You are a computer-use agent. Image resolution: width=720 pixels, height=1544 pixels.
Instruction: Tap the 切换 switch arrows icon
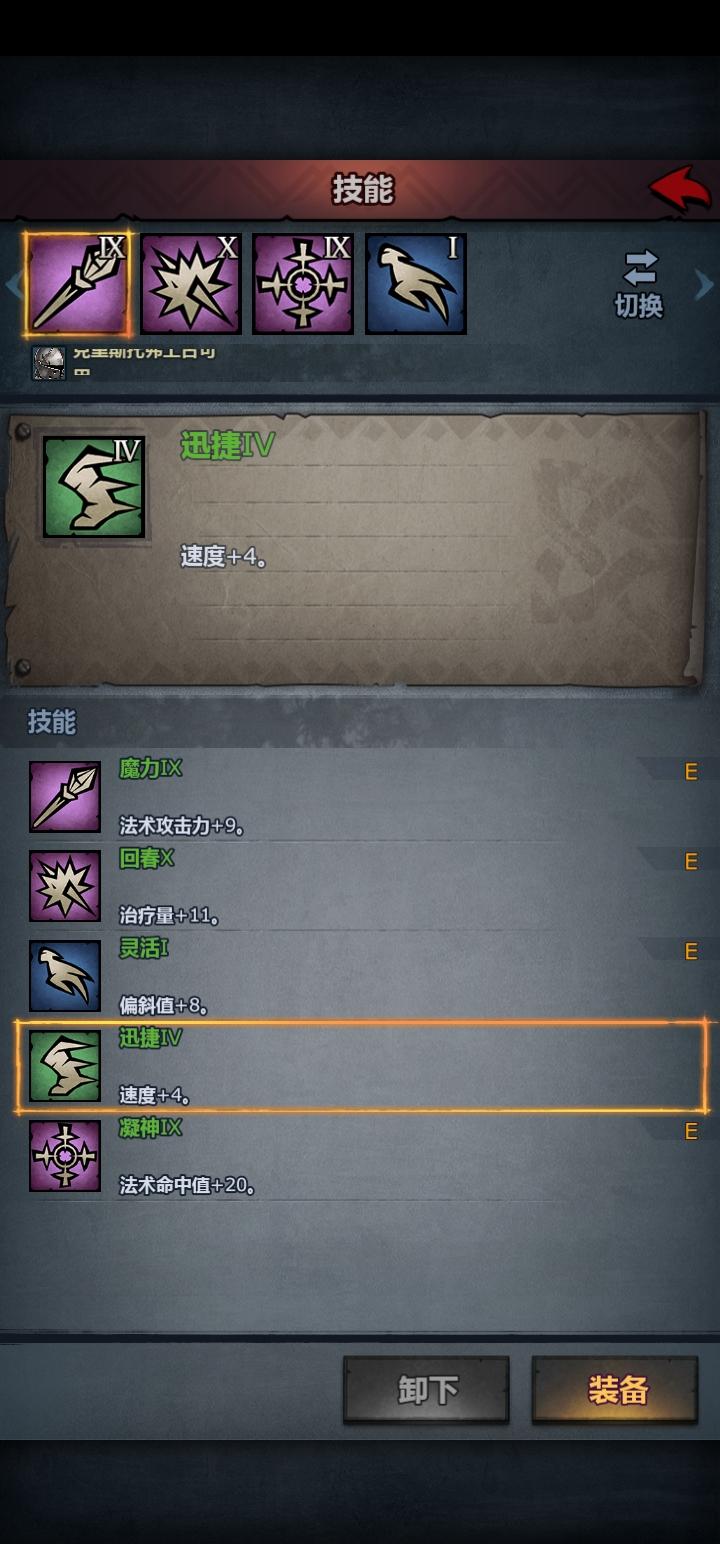tap(640, 268)
